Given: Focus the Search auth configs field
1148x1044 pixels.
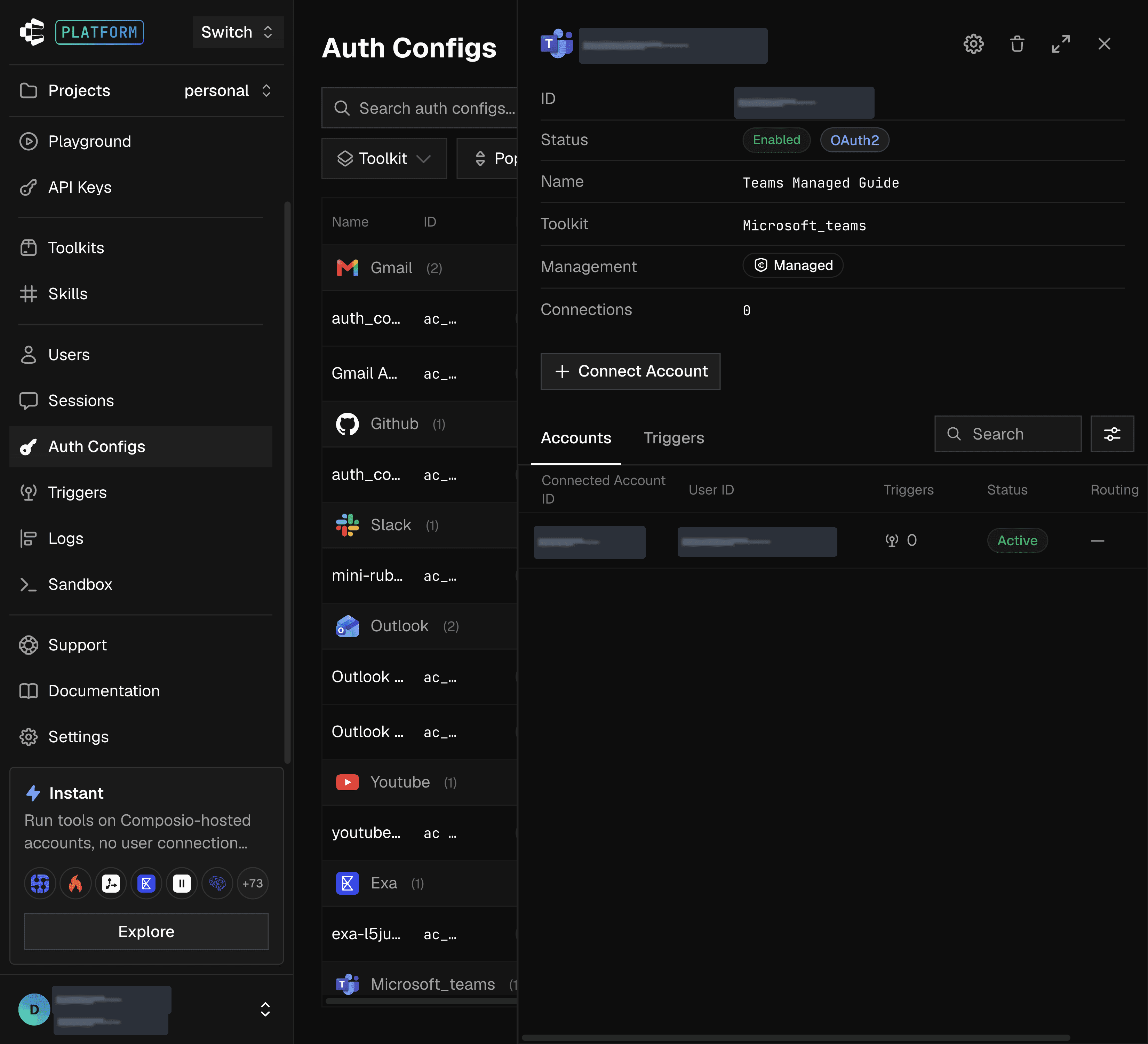Looking at the screenshot, I should [x=419, y=108].
